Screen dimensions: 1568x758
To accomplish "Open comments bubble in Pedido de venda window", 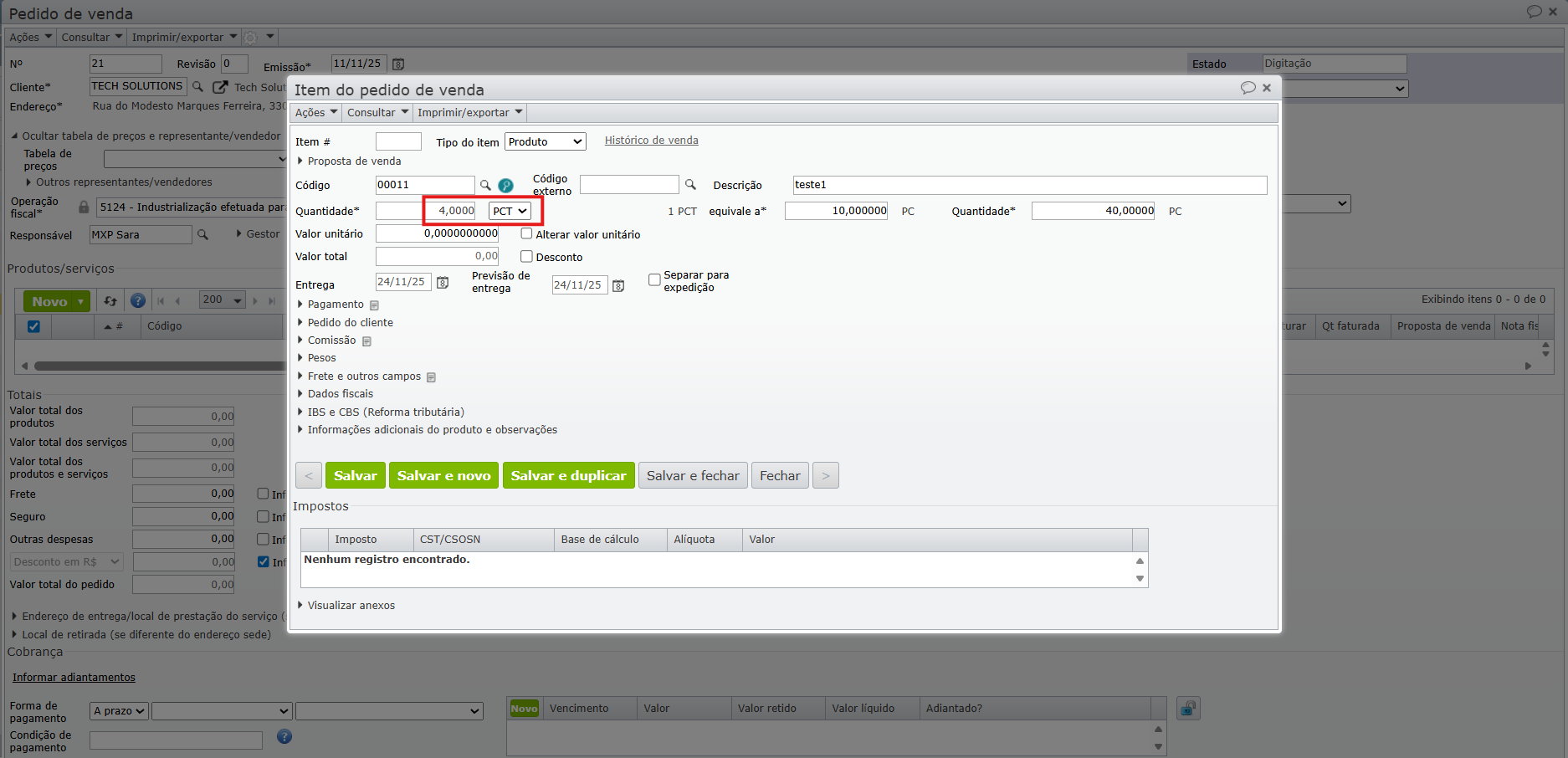I will 1534,12.
